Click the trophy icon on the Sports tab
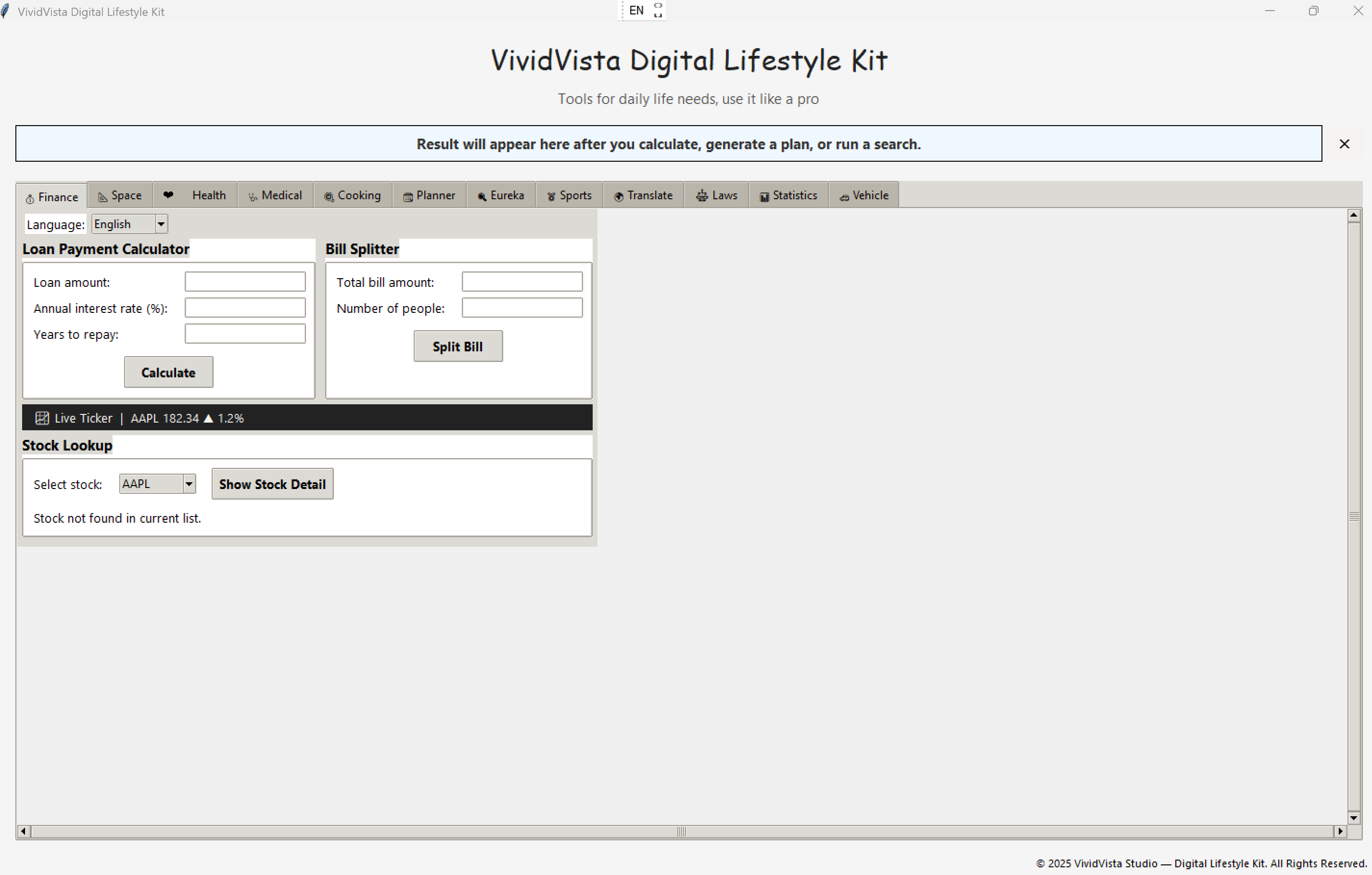Viewport: 1372px width, 875px height. pyautogui.click(x=550, y=196)
